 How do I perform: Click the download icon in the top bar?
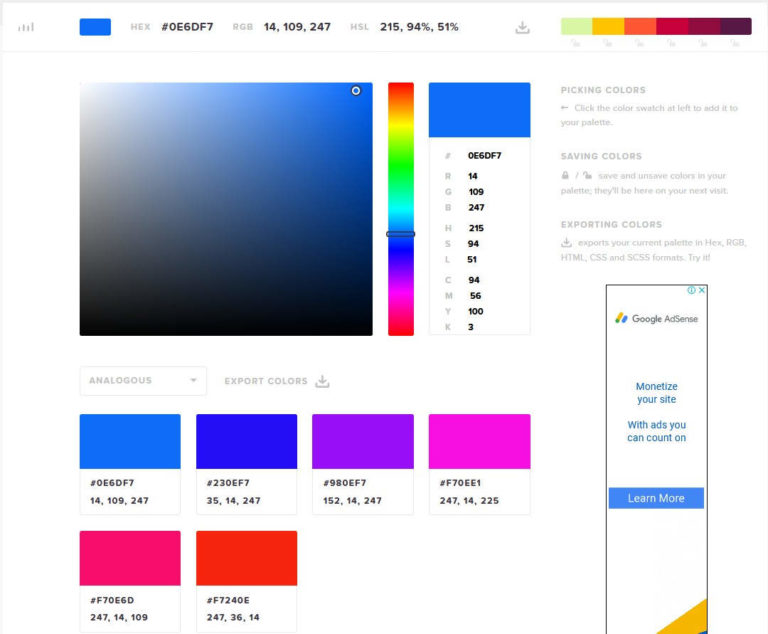pyautogui.click(x=522, y=27)
